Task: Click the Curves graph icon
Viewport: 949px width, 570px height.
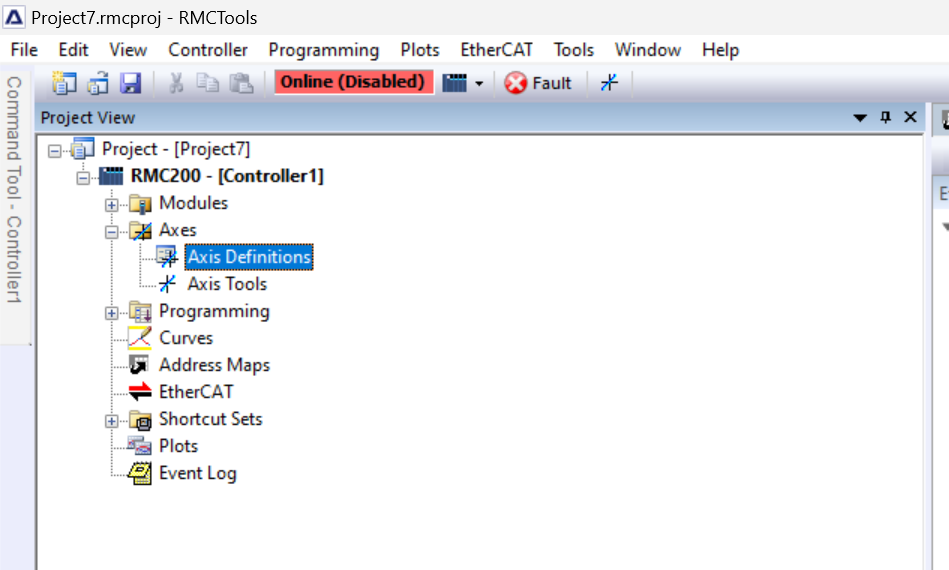Action: [140, 338]
